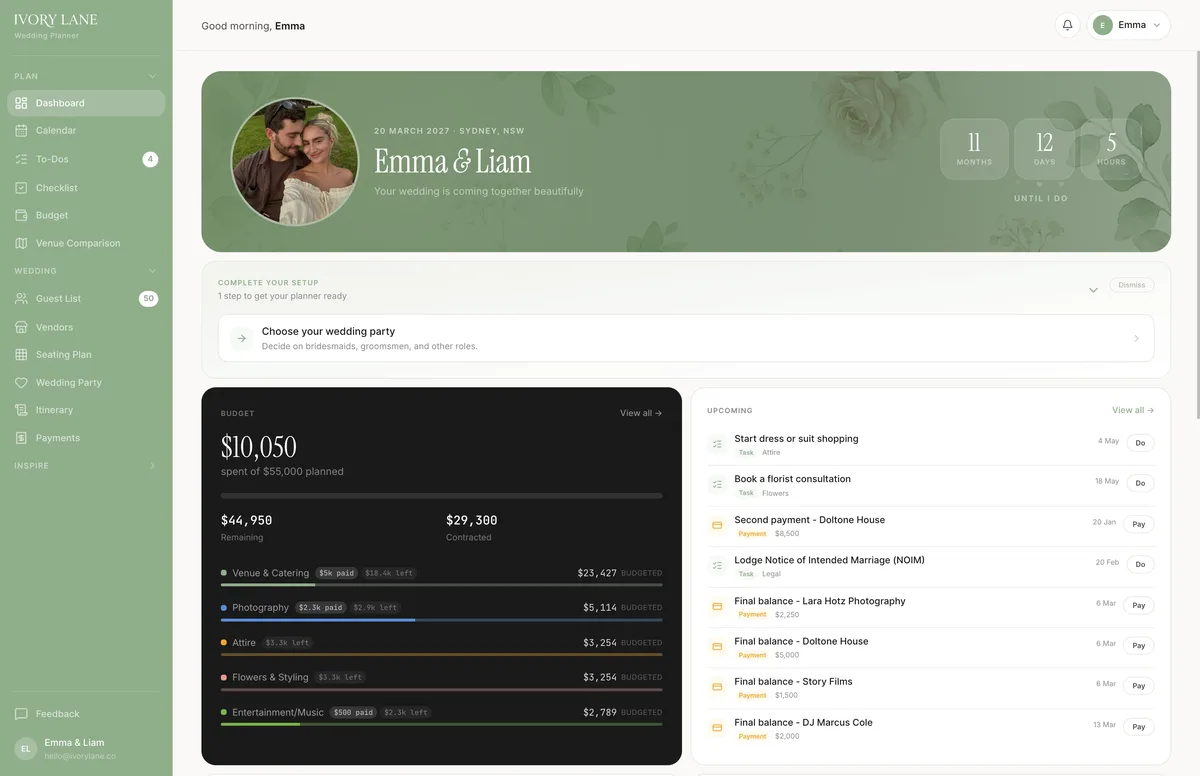Collapse the PLAN section in the sidebar
Viewport: 1200px width, 776px height.
[x=152, y=76]
